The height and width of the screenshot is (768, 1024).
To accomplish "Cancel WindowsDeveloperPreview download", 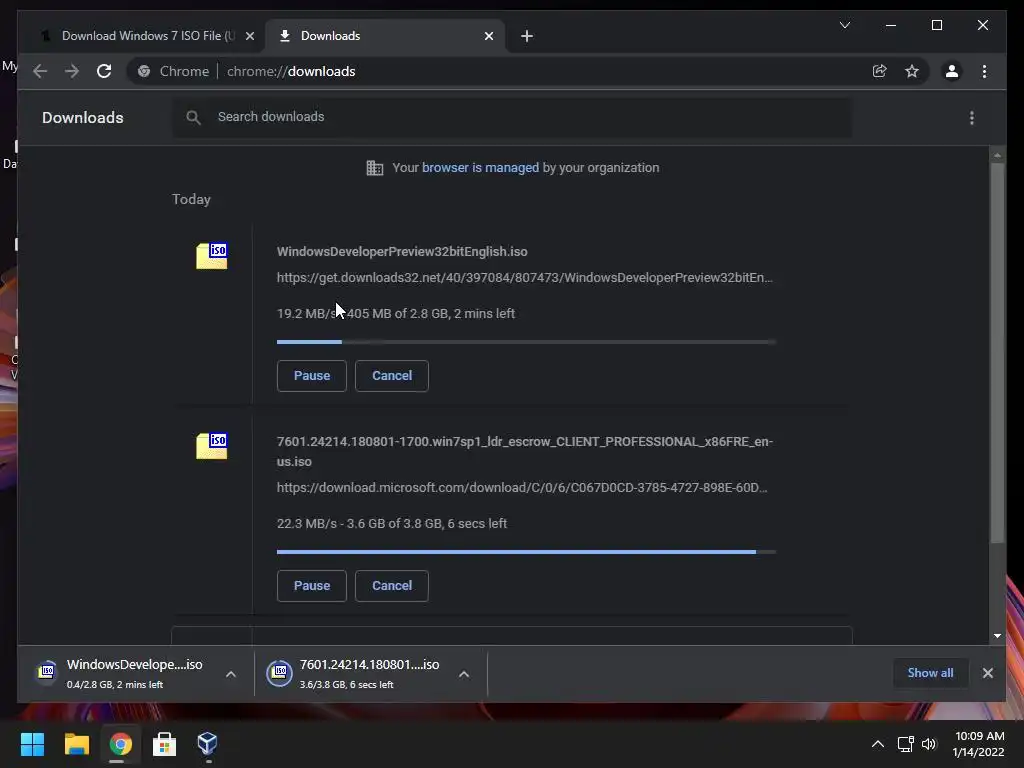I will point(392,376).
